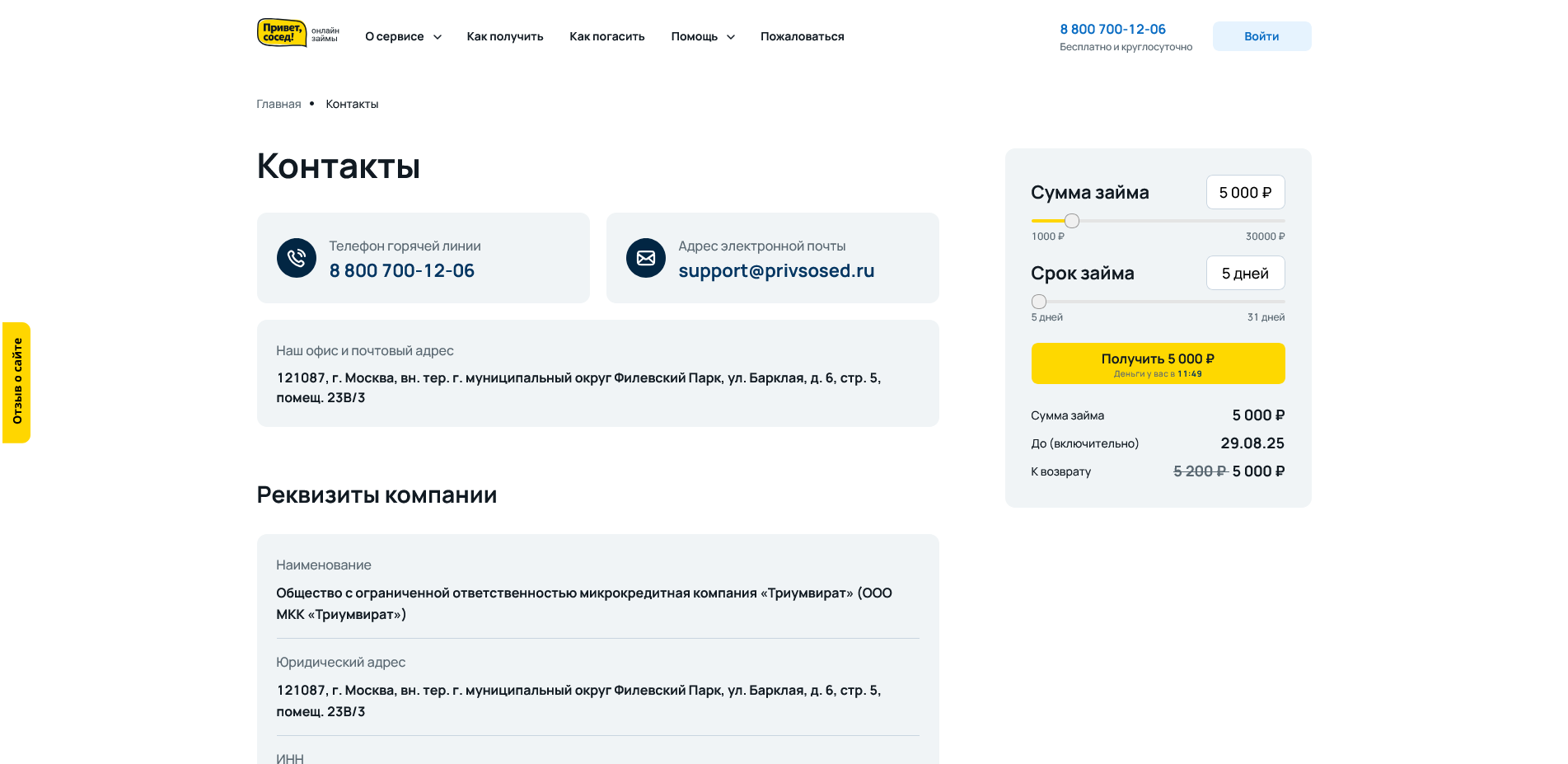1568x764 pixels.
Task: Select «Пожаловаться» in the navigation
Action: click(x=802, y=36)
